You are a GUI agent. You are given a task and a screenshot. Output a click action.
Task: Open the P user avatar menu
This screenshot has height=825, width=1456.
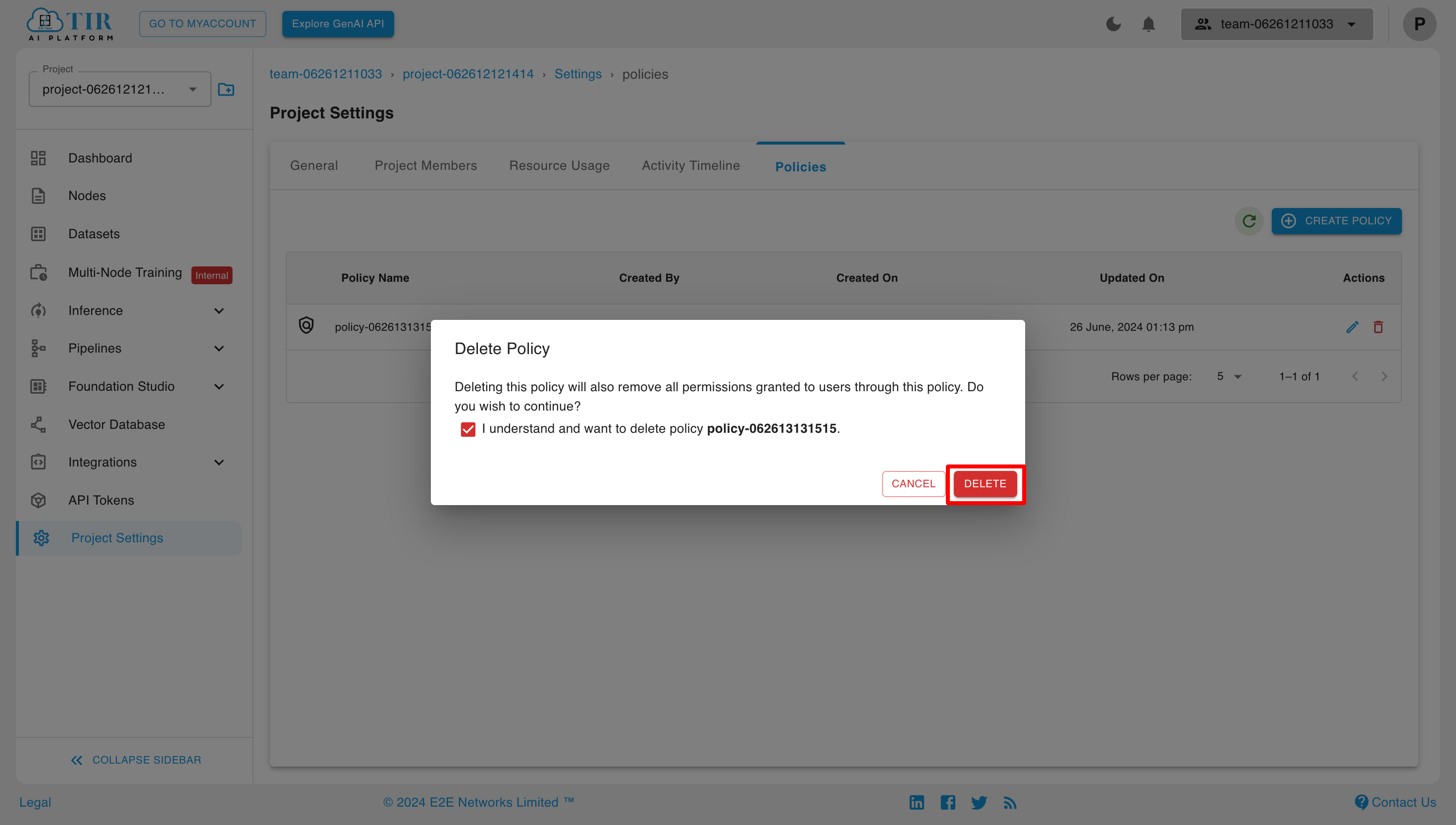(x=1419, y=24)
